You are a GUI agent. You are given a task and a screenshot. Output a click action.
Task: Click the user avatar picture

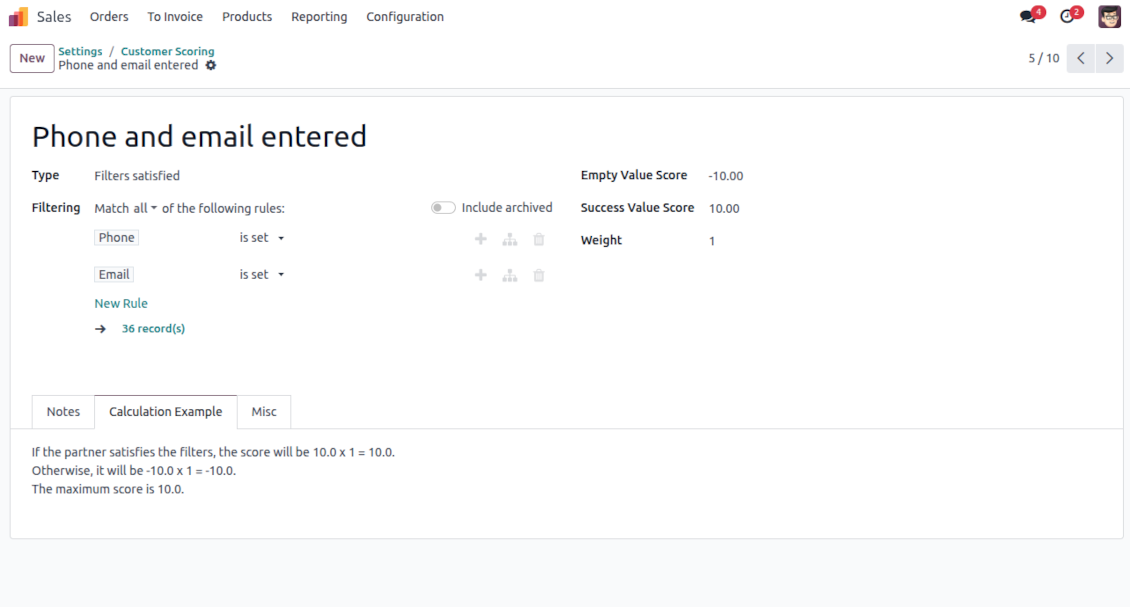coord(1109,16)
